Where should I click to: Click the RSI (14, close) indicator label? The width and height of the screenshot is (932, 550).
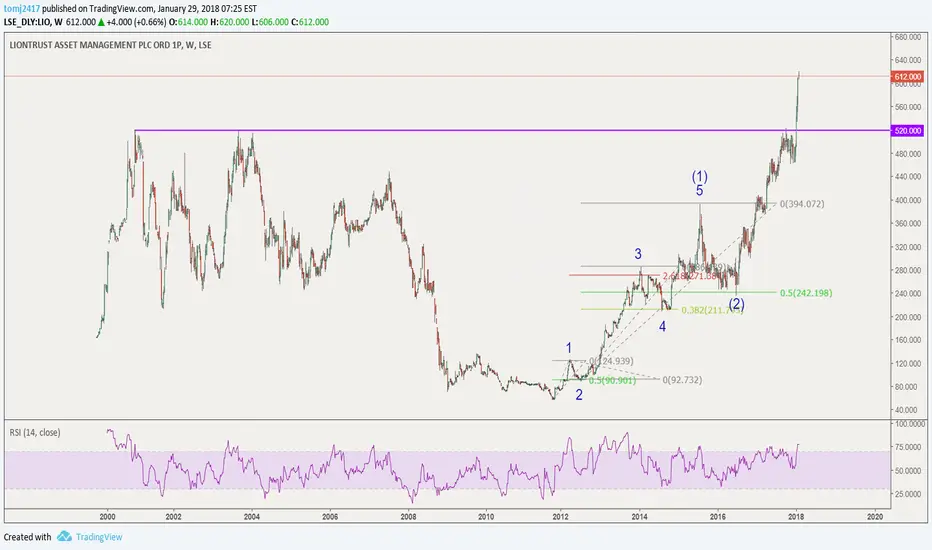click(35, 432)
